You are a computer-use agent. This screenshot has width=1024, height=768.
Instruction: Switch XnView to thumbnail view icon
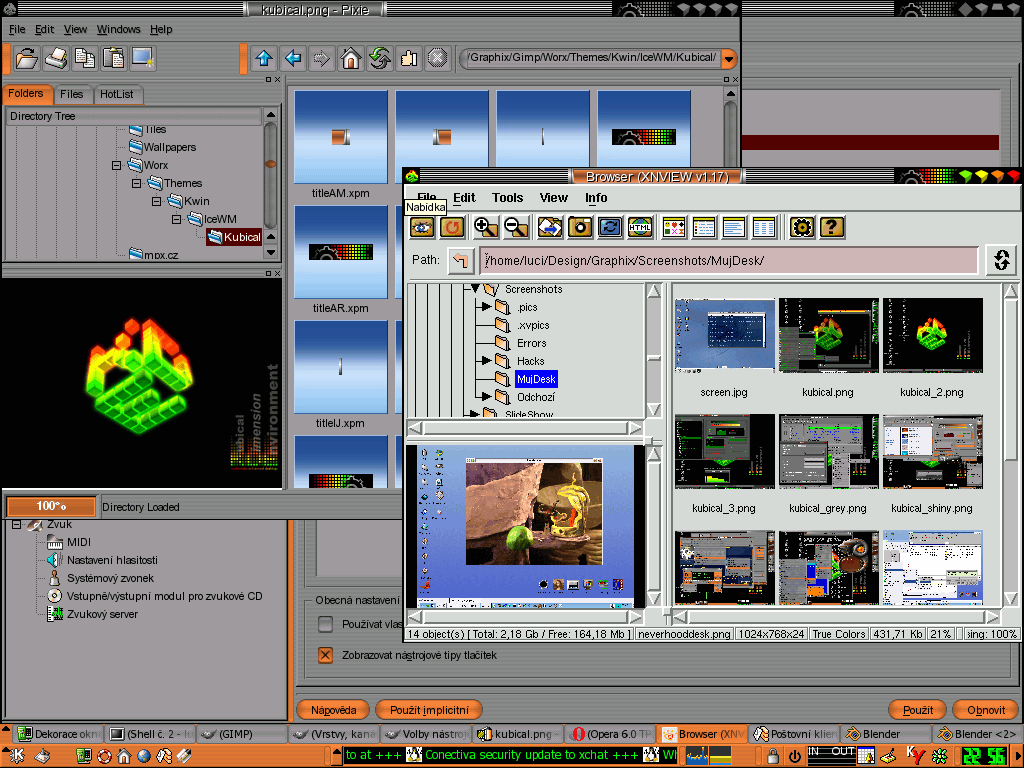coord(674,227)
